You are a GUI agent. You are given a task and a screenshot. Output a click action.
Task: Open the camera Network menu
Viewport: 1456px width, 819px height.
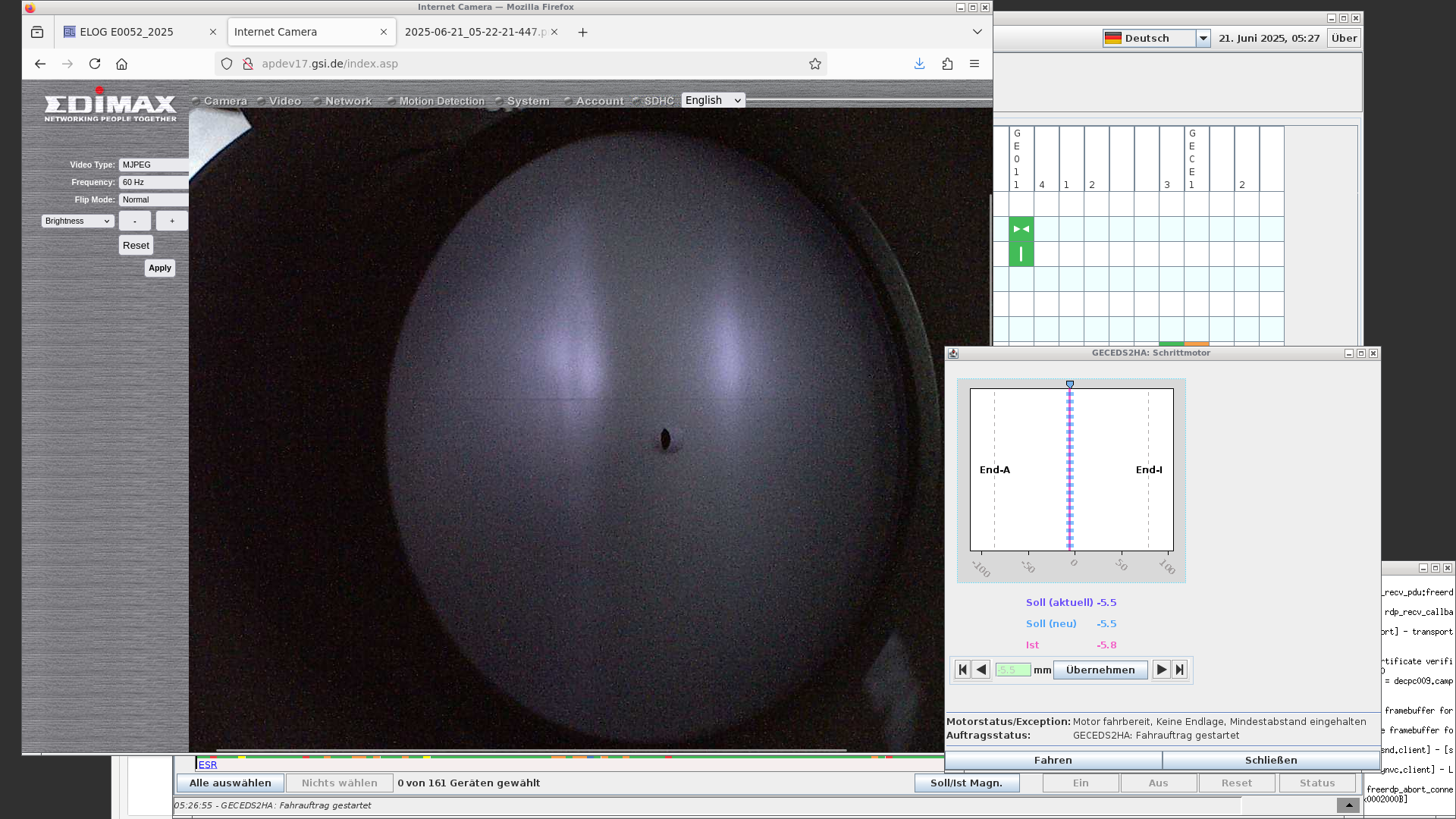[x=348, y=101]
